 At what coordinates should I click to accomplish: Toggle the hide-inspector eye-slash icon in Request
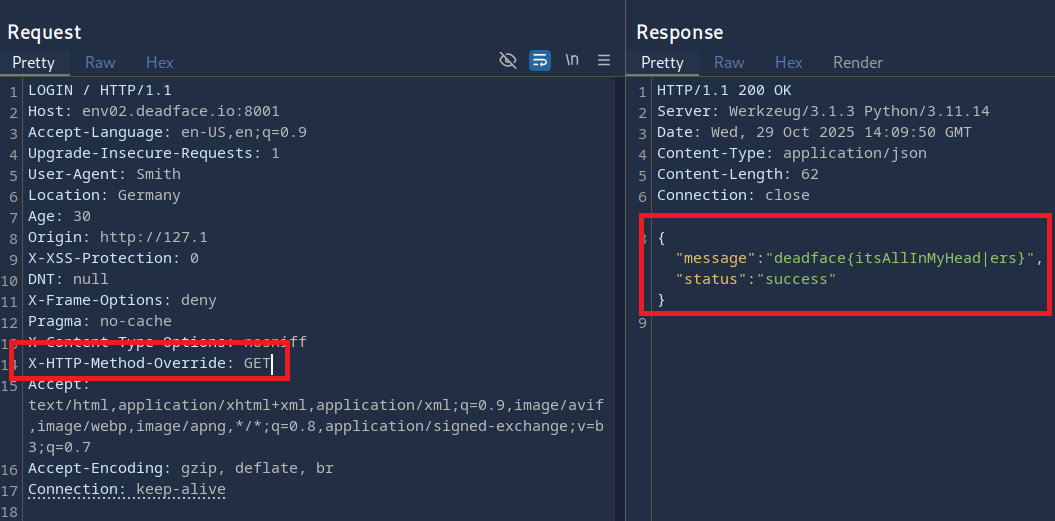coord(508,60)
